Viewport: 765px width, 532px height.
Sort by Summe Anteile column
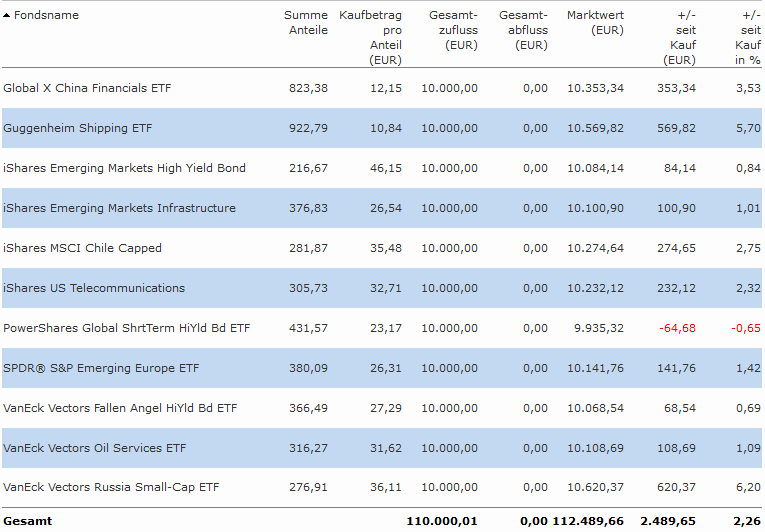click(x=305, y=23)
